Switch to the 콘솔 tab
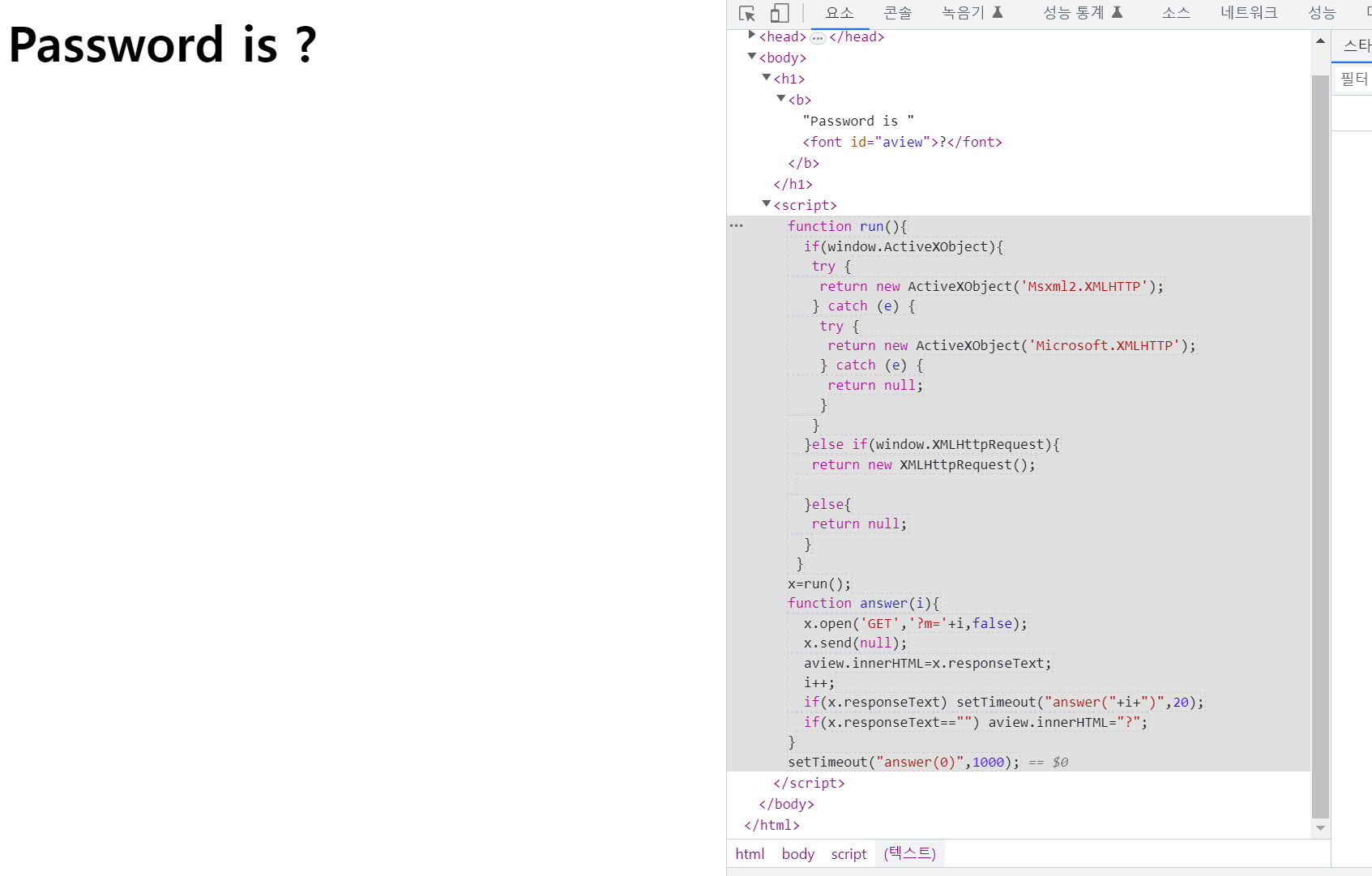 click(898, 13)
